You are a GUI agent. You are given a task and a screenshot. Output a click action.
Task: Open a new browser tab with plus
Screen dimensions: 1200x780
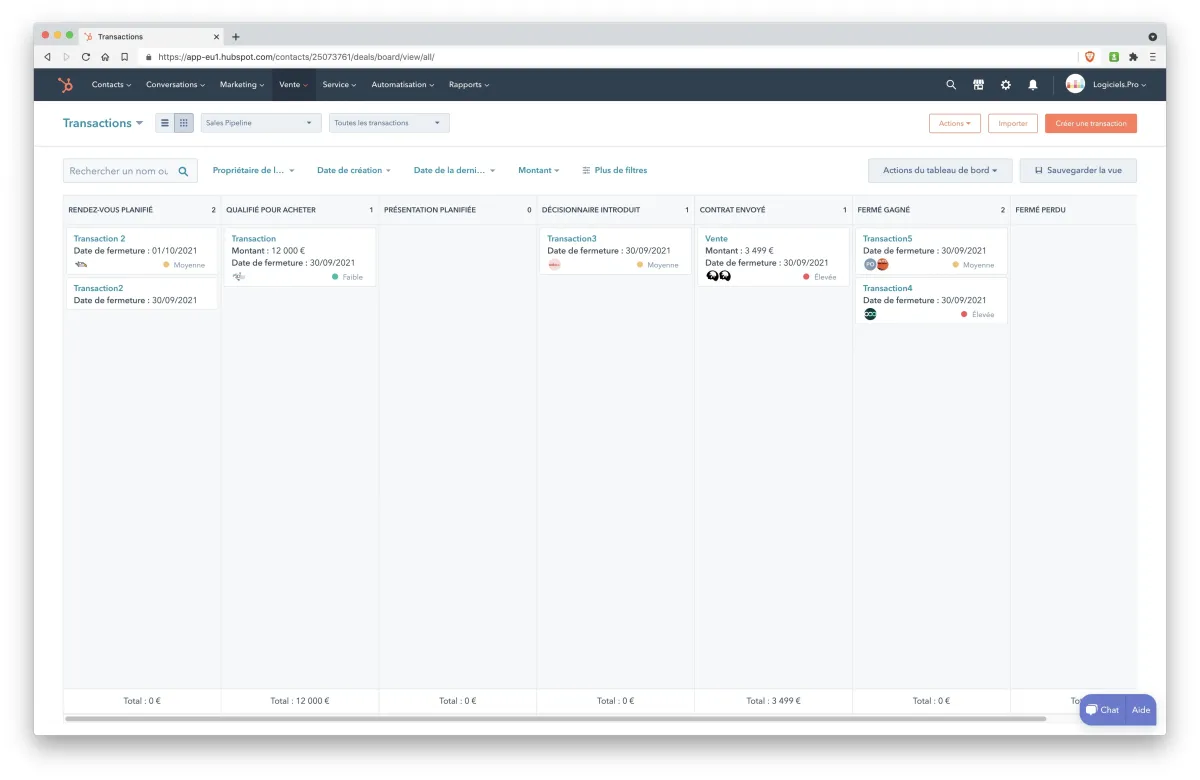click(236, 37)
